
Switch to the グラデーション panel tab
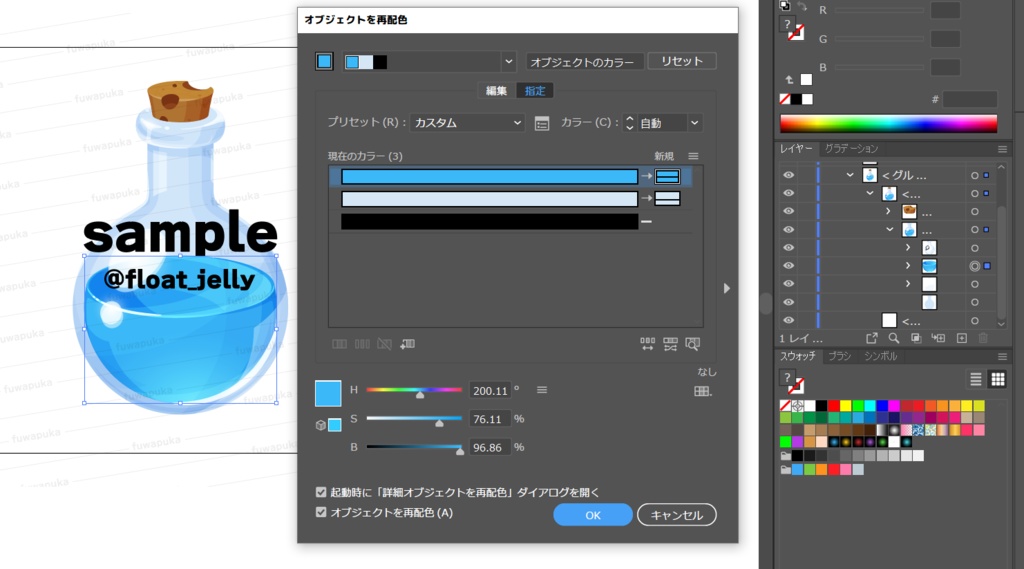[852, 149]
